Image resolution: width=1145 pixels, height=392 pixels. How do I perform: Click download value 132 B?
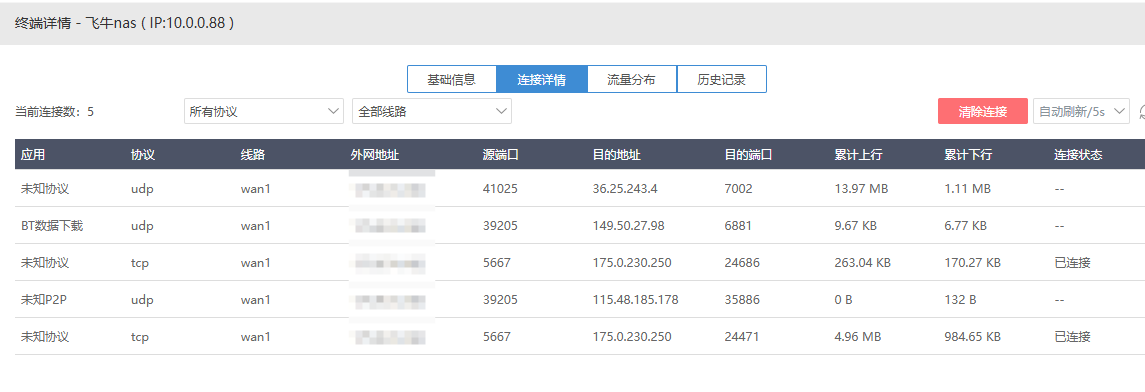[960, 299]
